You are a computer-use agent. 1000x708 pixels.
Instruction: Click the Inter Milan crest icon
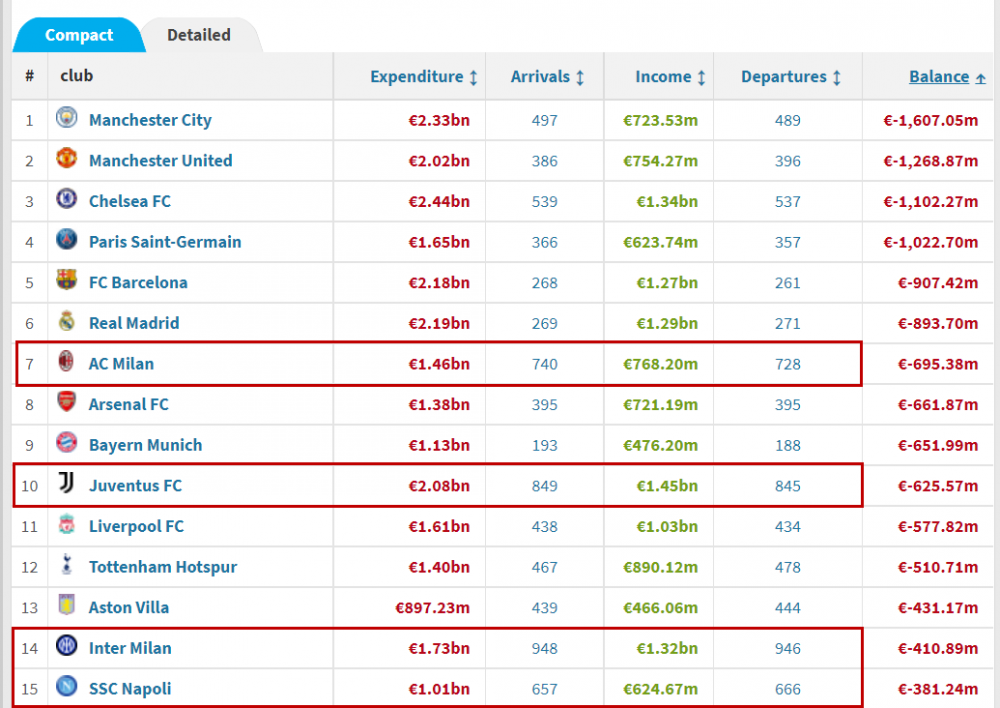point(66,645)
